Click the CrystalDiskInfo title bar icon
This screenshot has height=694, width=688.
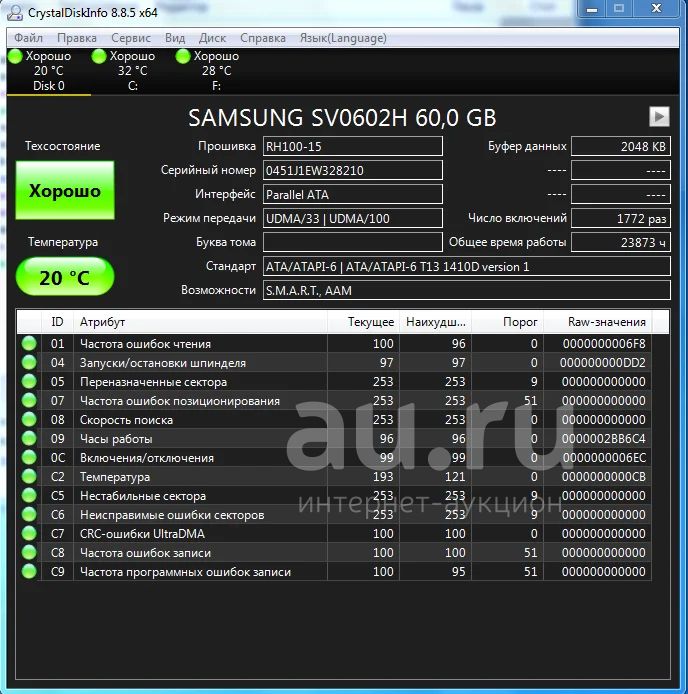click(15, 12)
